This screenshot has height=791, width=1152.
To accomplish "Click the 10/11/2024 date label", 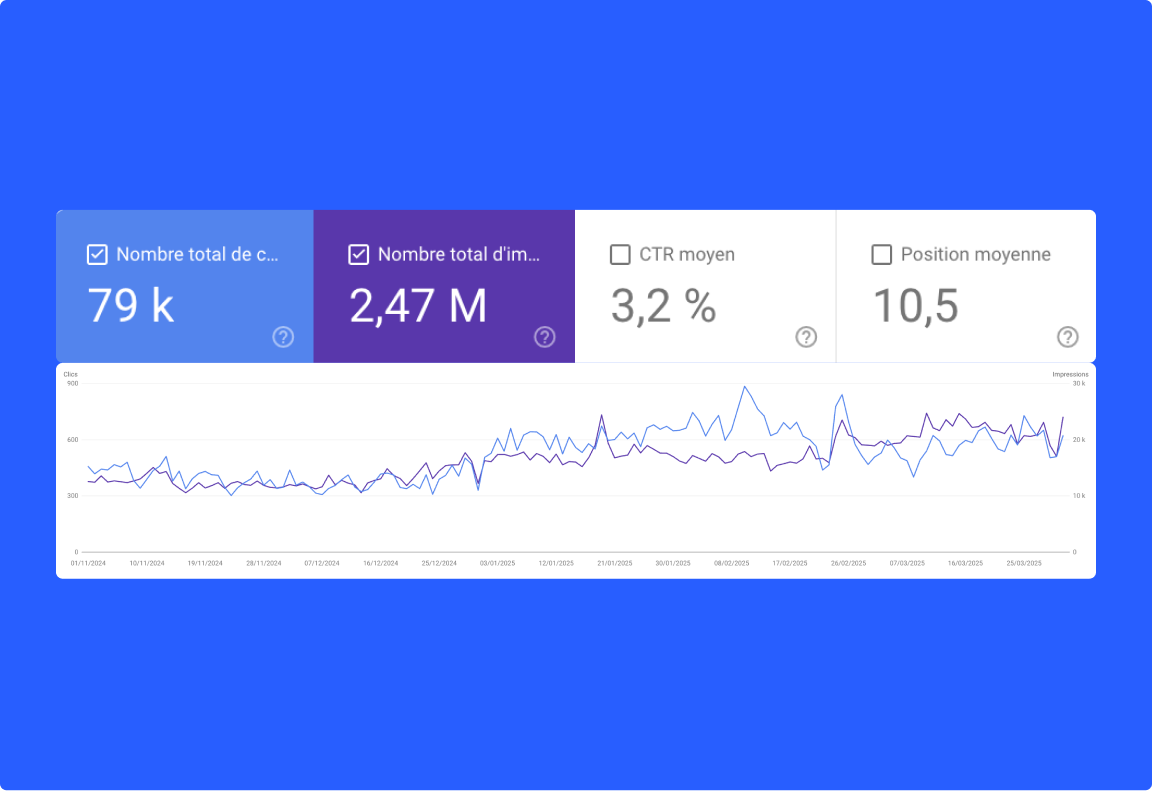I will pos(147,563).
